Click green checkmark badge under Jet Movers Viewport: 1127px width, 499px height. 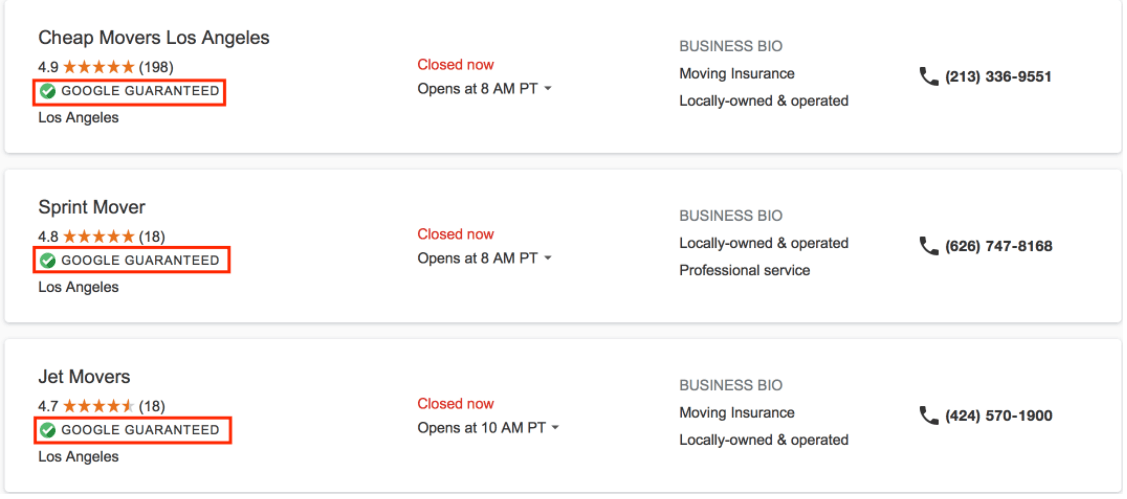click(x=47, y=430)
